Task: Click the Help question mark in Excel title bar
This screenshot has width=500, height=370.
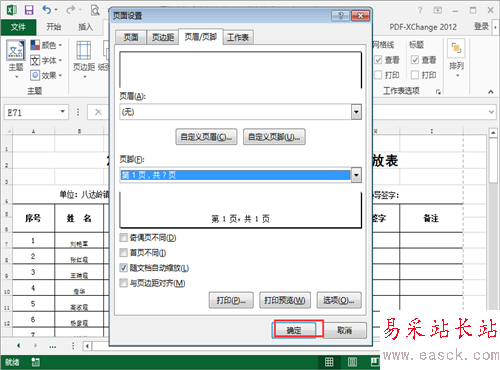Action: coord(420,10)
